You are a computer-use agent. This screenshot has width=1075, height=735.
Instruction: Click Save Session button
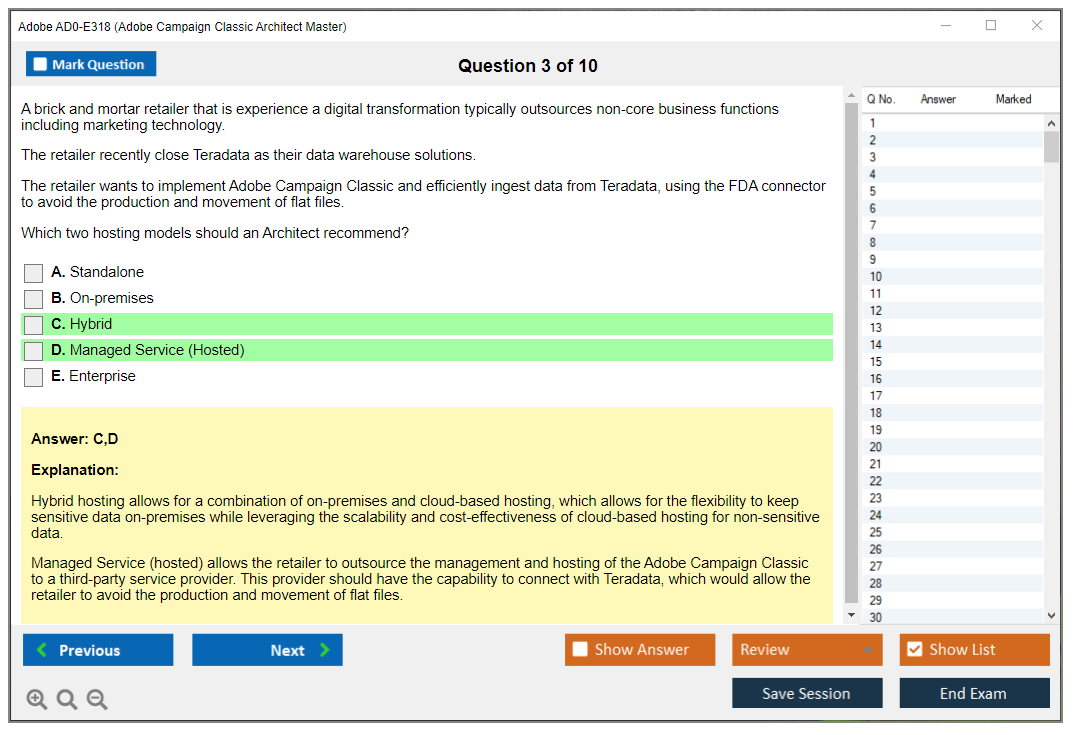tap(806, 694)
